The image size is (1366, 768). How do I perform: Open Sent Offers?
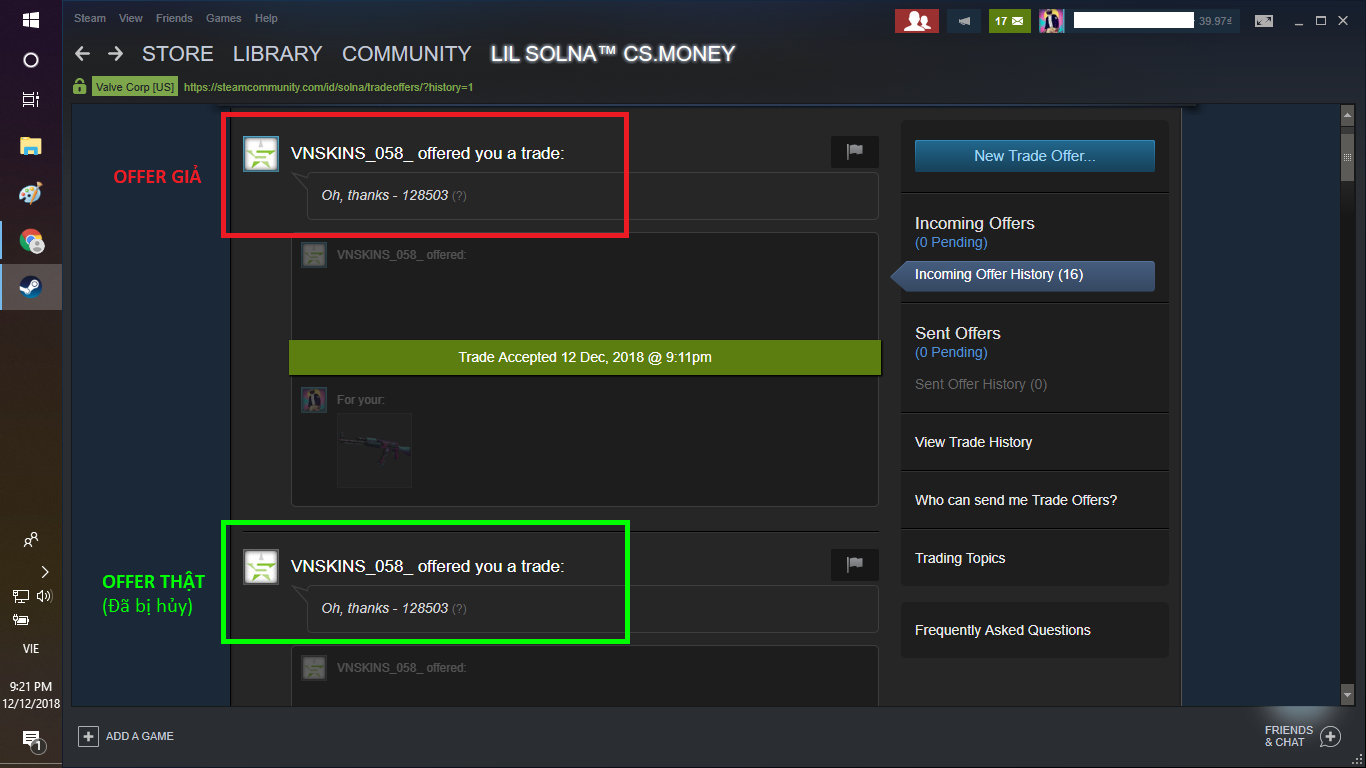pyautogui.click(x=957, y=333)
